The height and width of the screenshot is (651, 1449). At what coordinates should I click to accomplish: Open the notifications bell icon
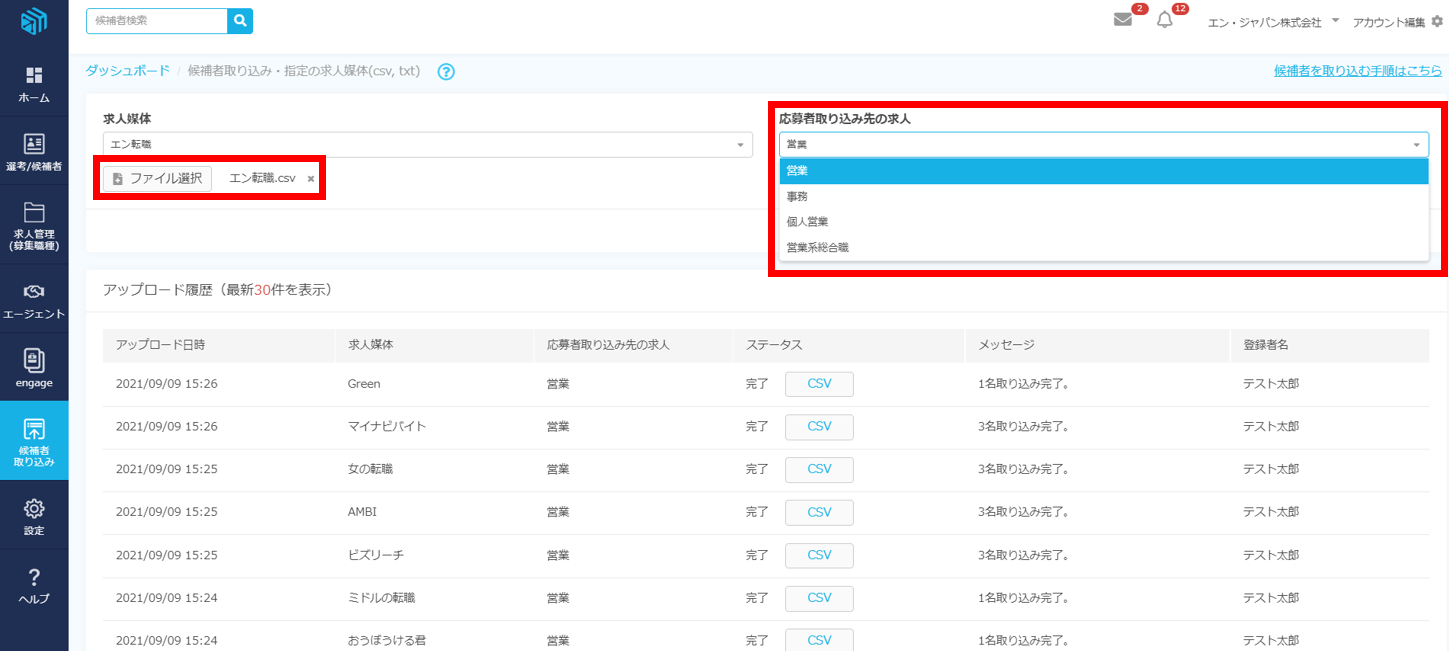click(1164, 20)
